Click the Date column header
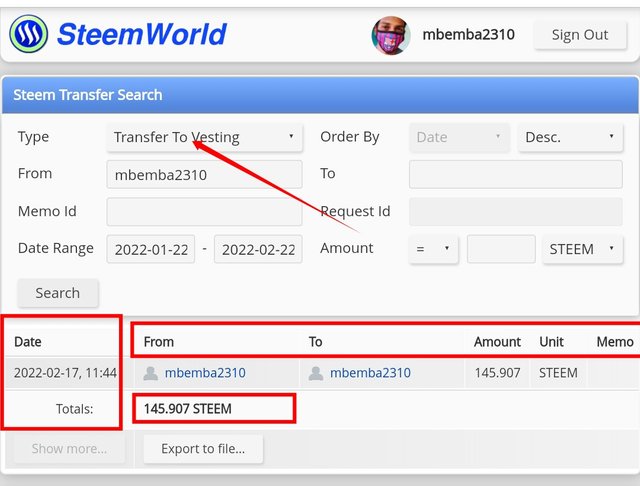 [x=28, y=342]
